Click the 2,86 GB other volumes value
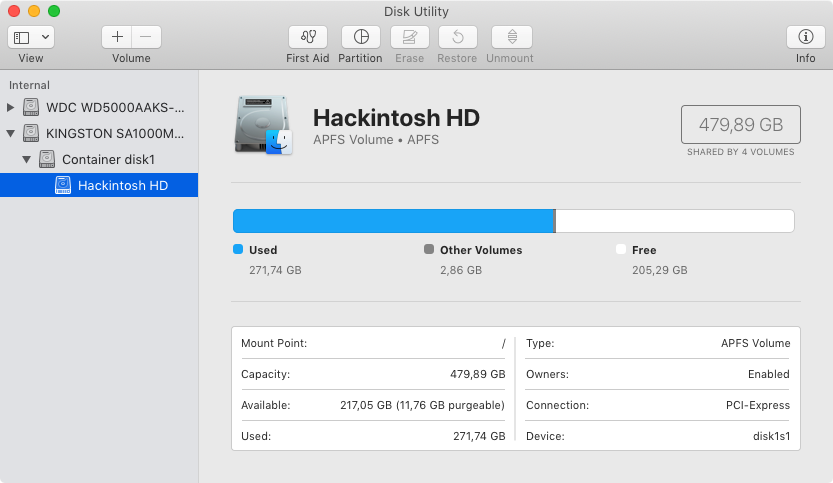Viewport: 833px width, 483px height. pyautogui.click(x=461, y=270)
